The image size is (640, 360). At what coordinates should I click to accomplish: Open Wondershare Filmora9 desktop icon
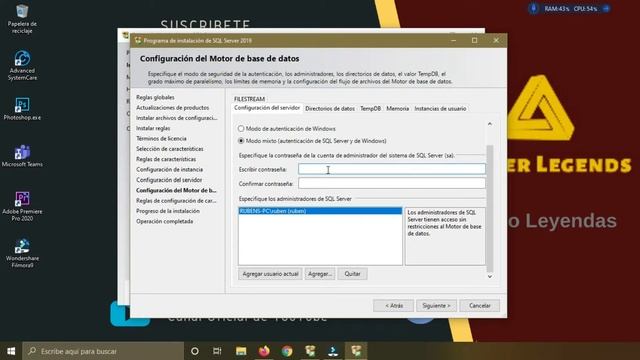click(x=22, y=253)
